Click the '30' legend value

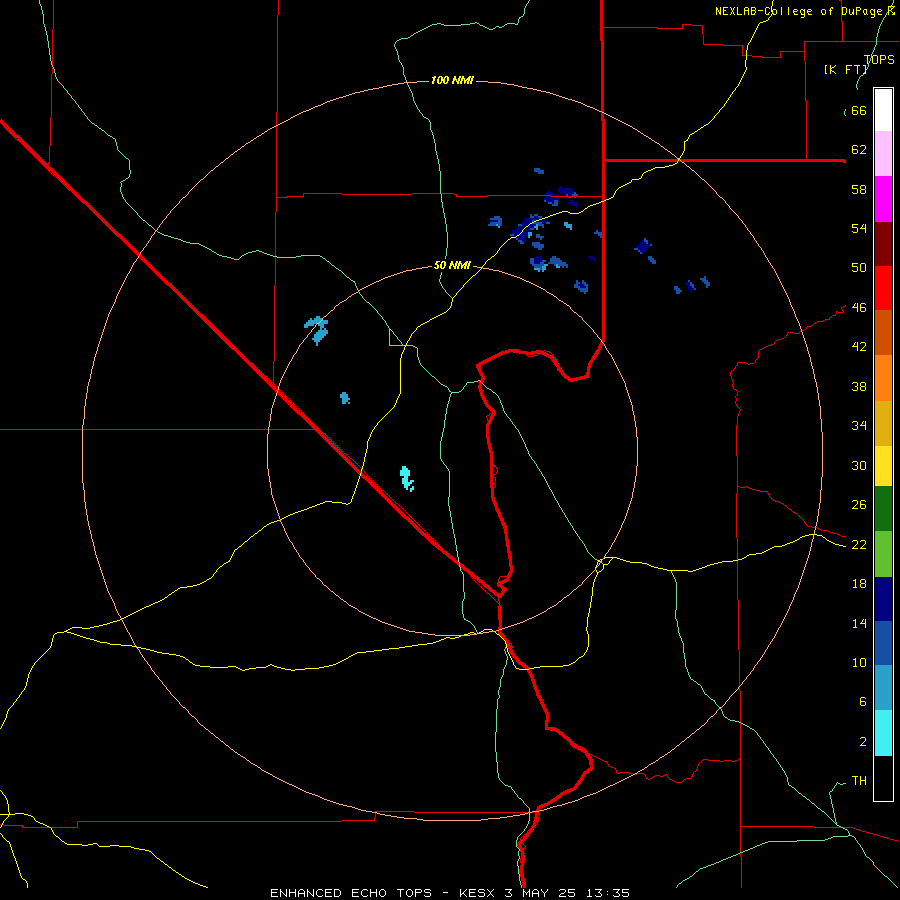859,465
